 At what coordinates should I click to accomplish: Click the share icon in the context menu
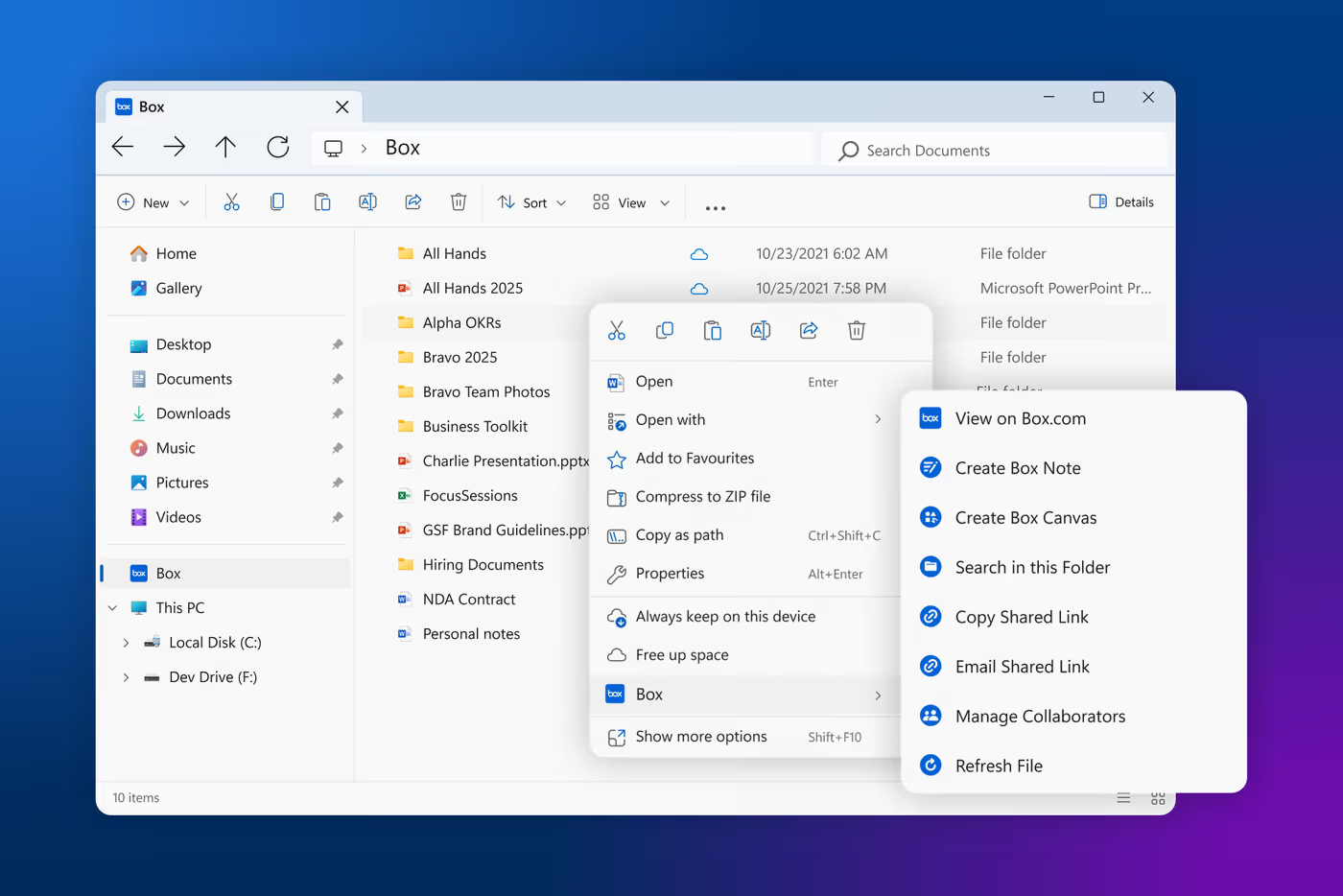[809, 331]
